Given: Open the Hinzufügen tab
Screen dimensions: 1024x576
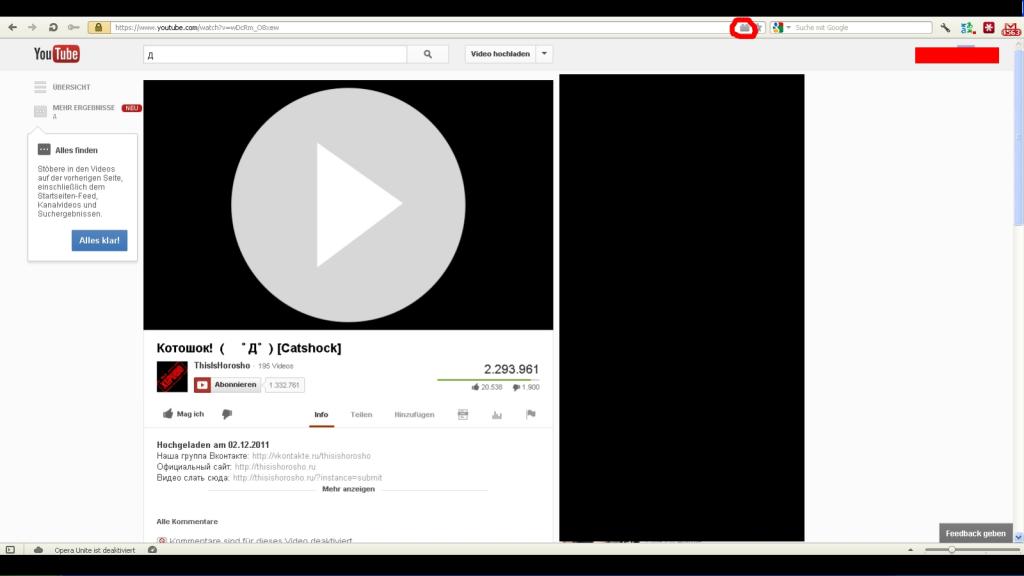Looking at the screenshot, I should click(414, 414).
